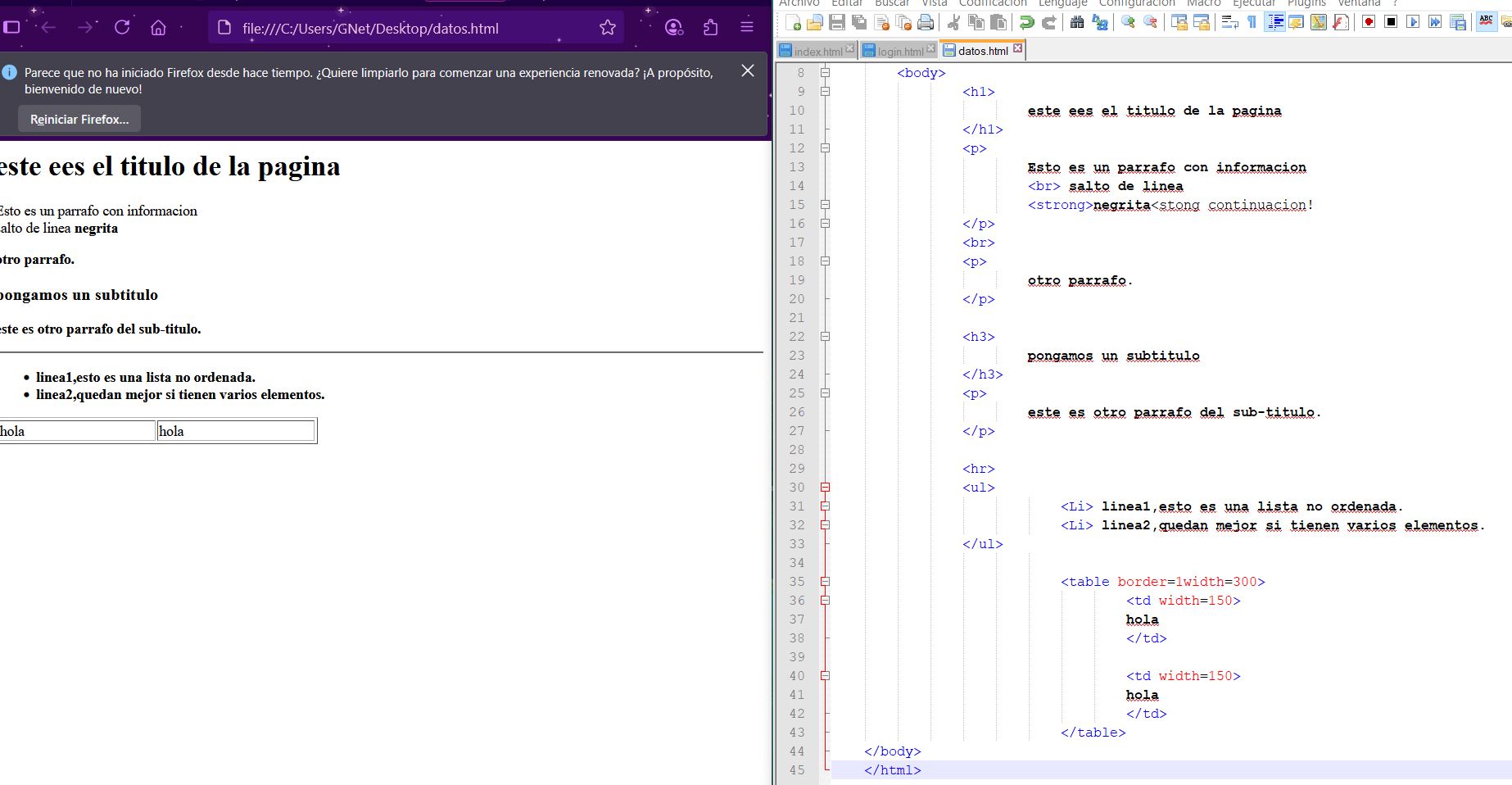This screenshot has height=785, width=1512.
Task: Click the Reiniciar Firefox button
Action: [79, 119]
